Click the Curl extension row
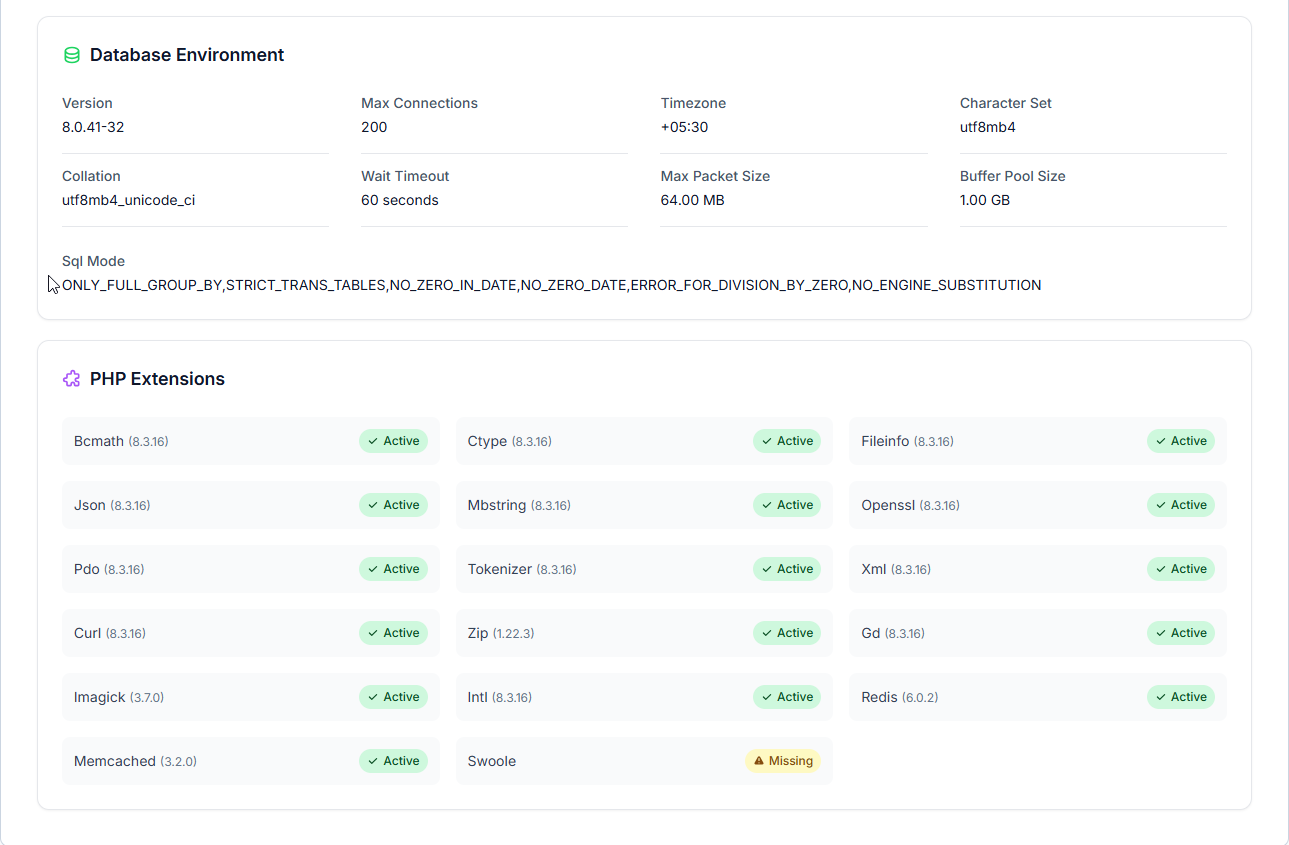 250,633
